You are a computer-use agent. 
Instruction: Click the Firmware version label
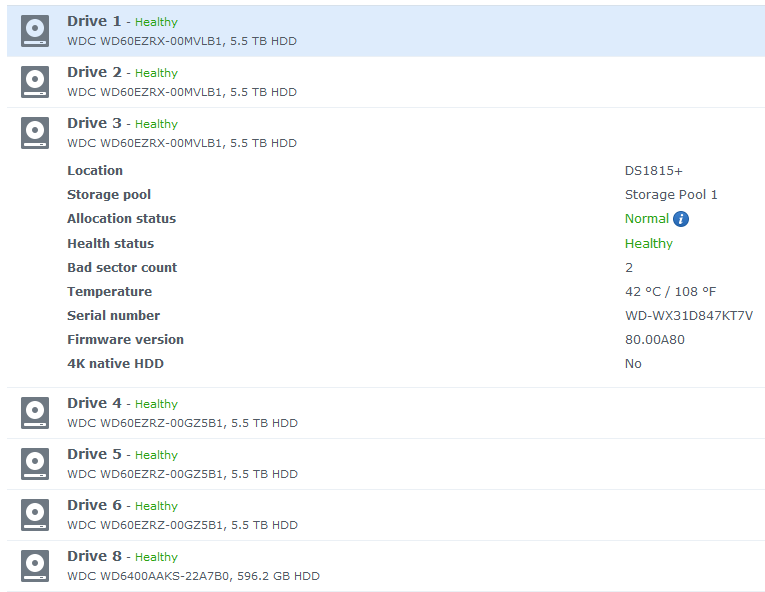pyautogui.click(x=125, y=339)
